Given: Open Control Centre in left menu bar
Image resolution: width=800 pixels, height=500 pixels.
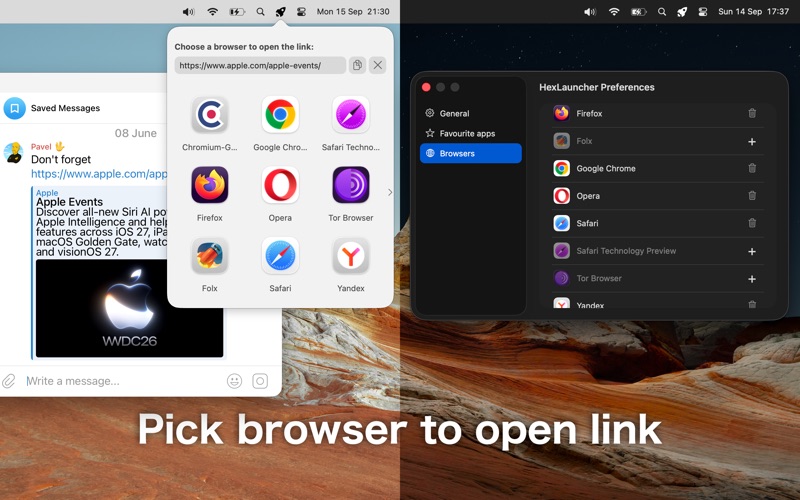Looking at the screenshot, I should point(302,11).
